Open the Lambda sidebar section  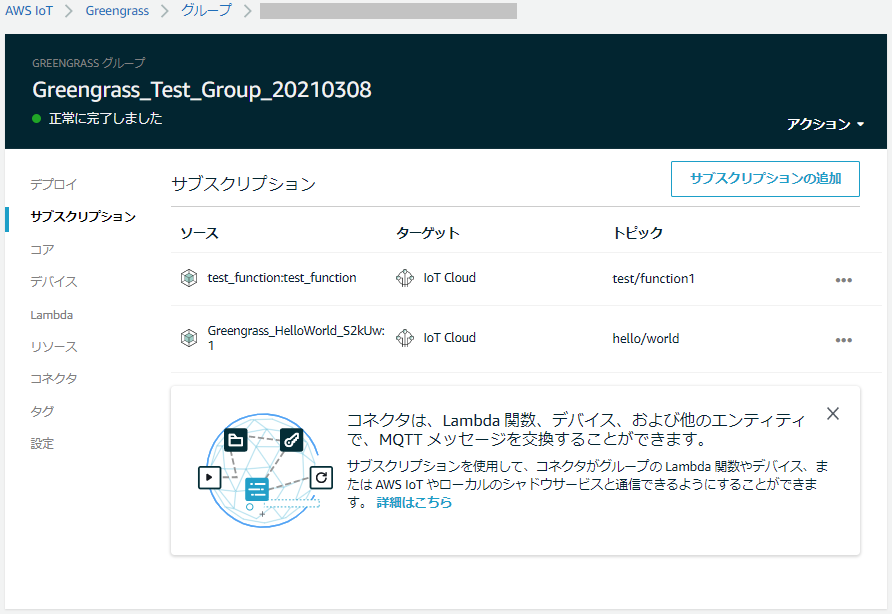(x=52, y=315)
